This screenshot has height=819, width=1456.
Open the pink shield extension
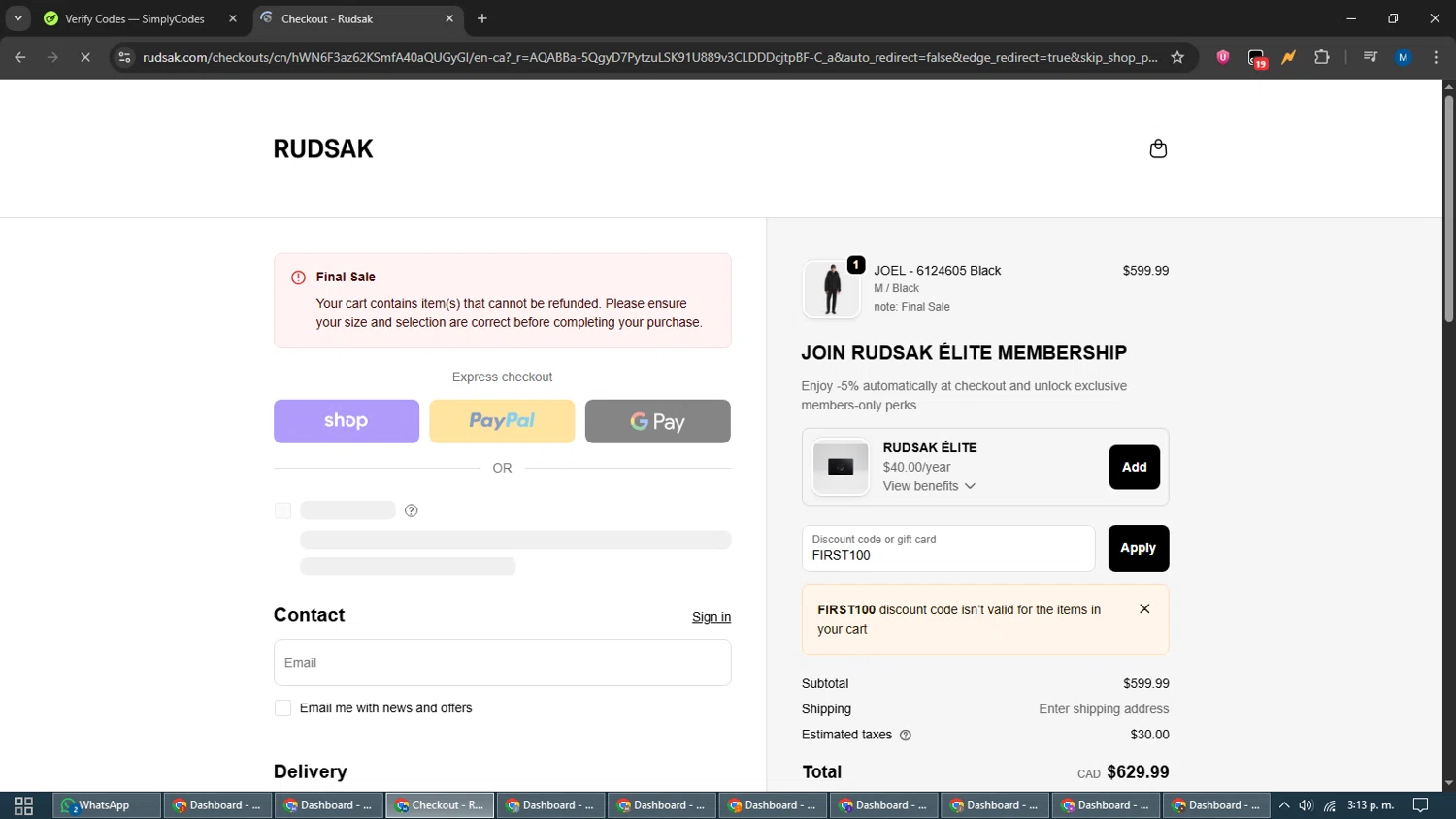[1223, 57]
